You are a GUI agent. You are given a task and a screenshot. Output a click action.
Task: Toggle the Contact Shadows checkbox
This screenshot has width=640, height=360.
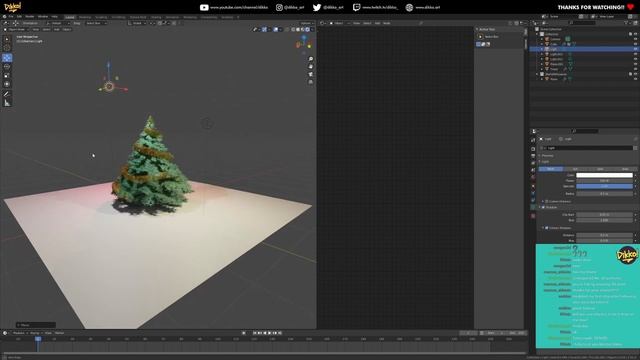[x=547, y=228]
